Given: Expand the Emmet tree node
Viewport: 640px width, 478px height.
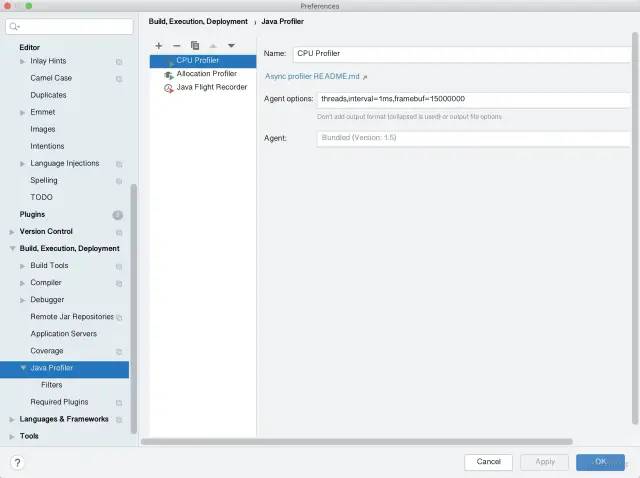Looking at the screenshot, I should pyautogui.click(x=22, y=112).
